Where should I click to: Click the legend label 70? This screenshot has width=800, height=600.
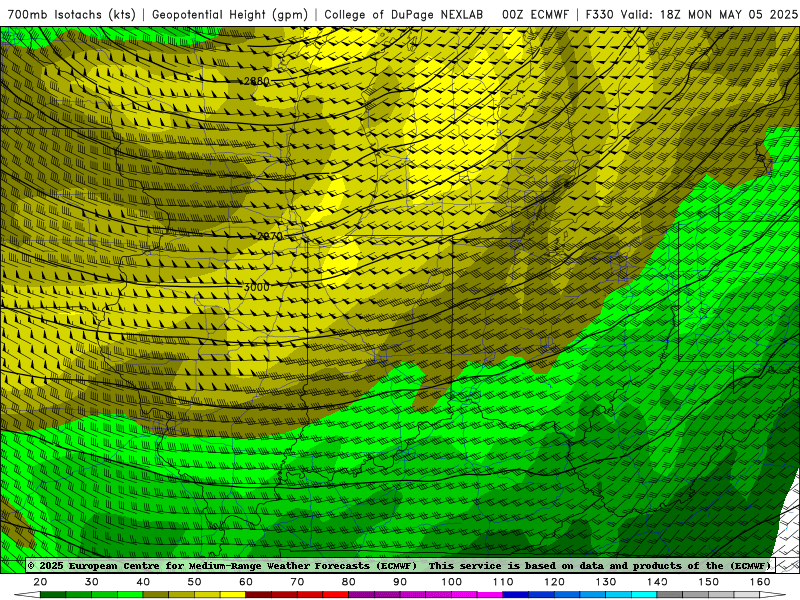pos(297,582)
